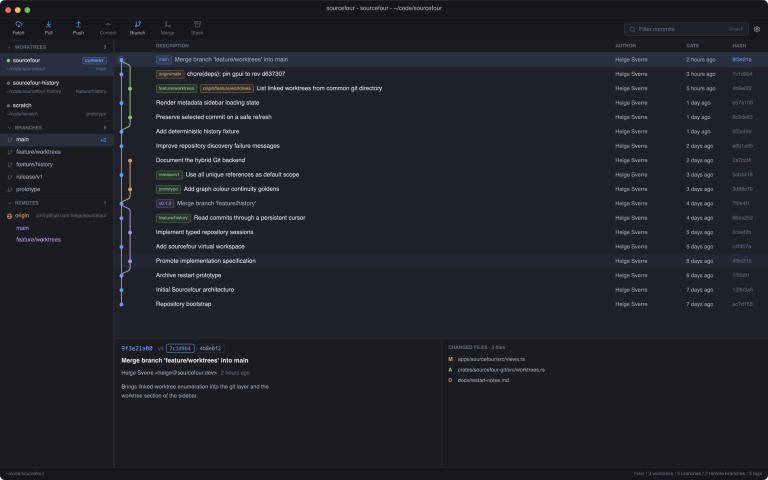The width and height of the screenshot is (768, 480).
Task: Select parent commit chip 7c1d6b4
Action: coord(180,349)
